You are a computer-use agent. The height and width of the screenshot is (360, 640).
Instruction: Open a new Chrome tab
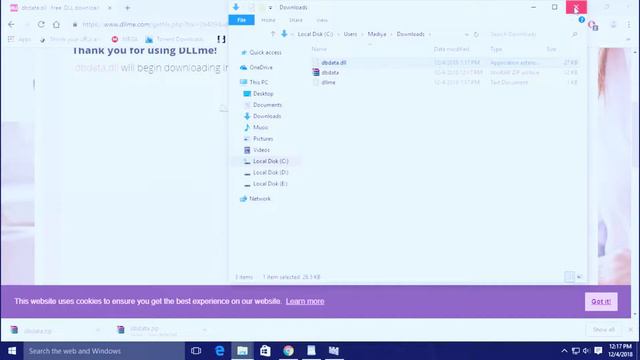(x=127, y=8)
